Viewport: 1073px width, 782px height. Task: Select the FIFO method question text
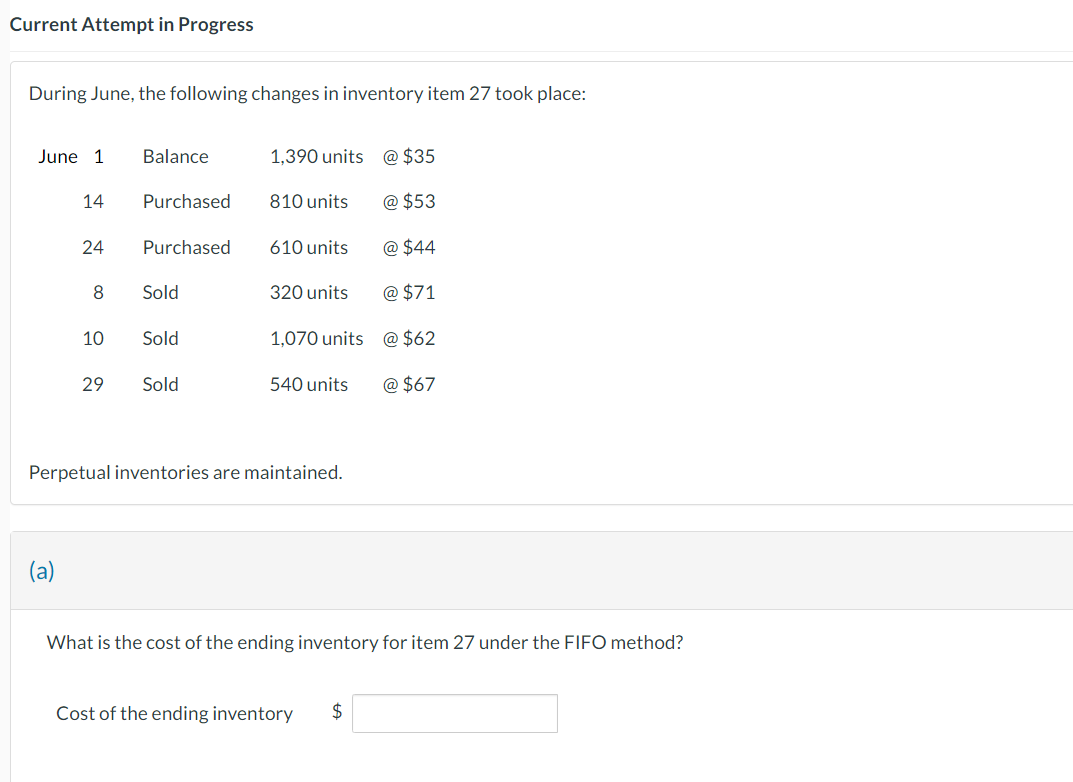pos(362,642)
